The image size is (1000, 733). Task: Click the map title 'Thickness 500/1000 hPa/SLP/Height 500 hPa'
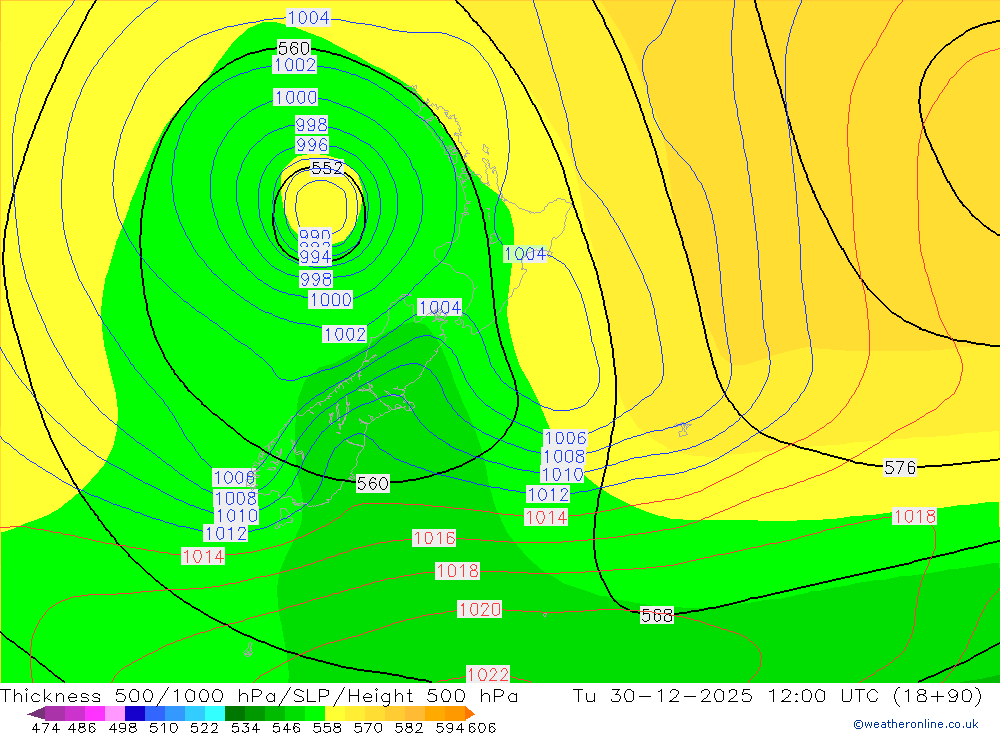(259, 696)
